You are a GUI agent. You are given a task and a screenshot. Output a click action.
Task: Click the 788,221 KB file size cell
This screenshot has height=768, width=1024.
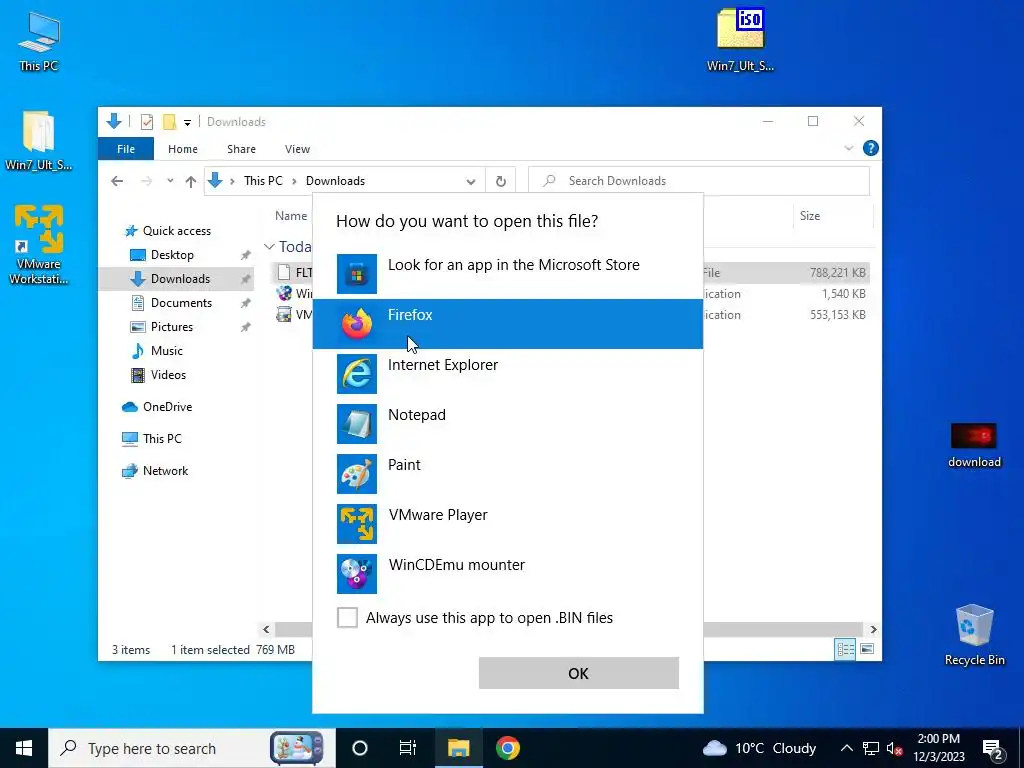pyautogui.click(x=838, y=273)
